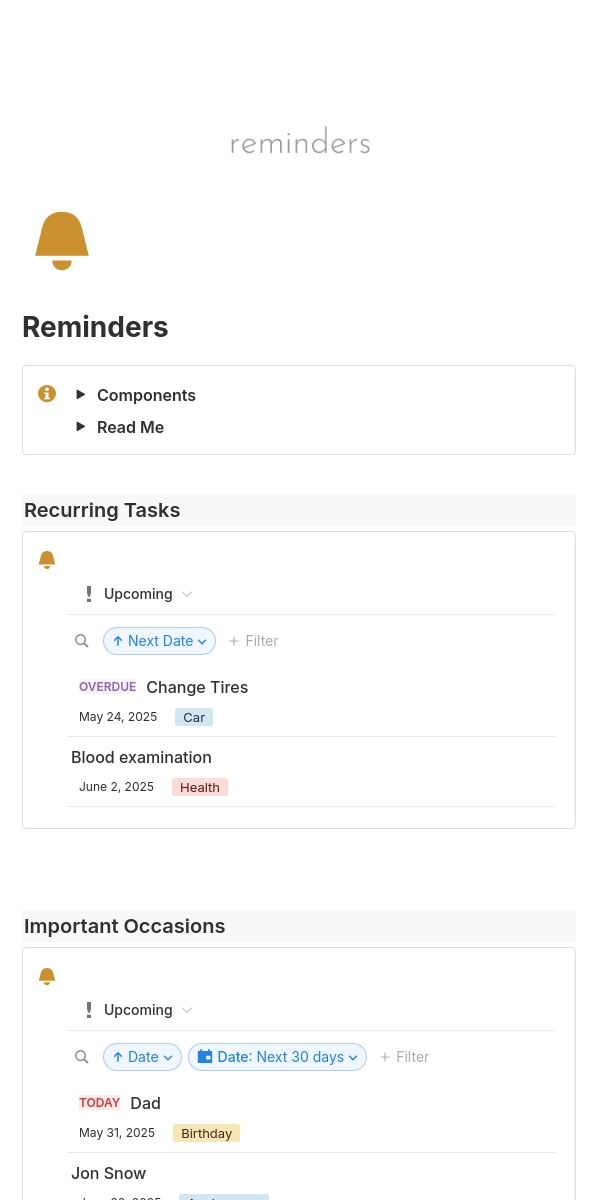
Task: Expand the Components toggle
Action: (x=81, y=395)
